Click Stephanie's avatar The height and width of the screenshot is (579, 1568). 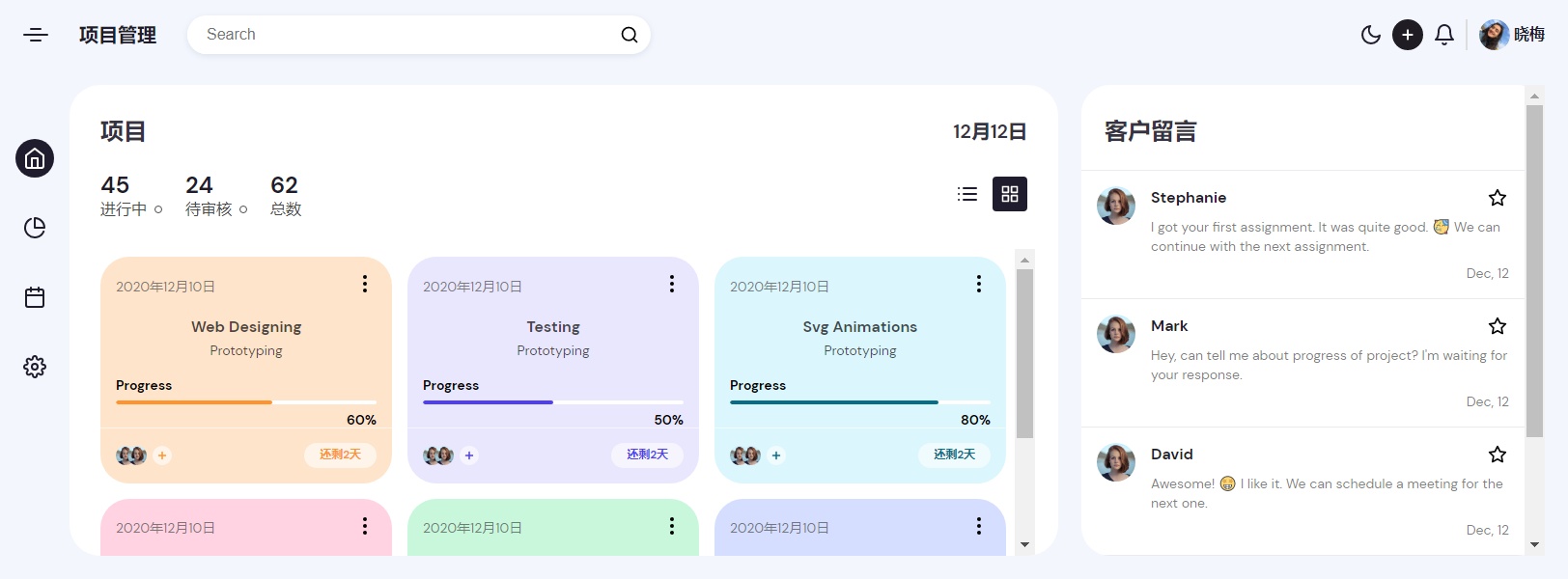1116,206
